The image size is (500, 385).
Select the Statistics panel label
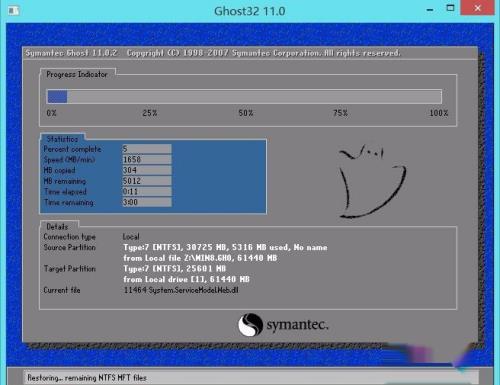62,139
